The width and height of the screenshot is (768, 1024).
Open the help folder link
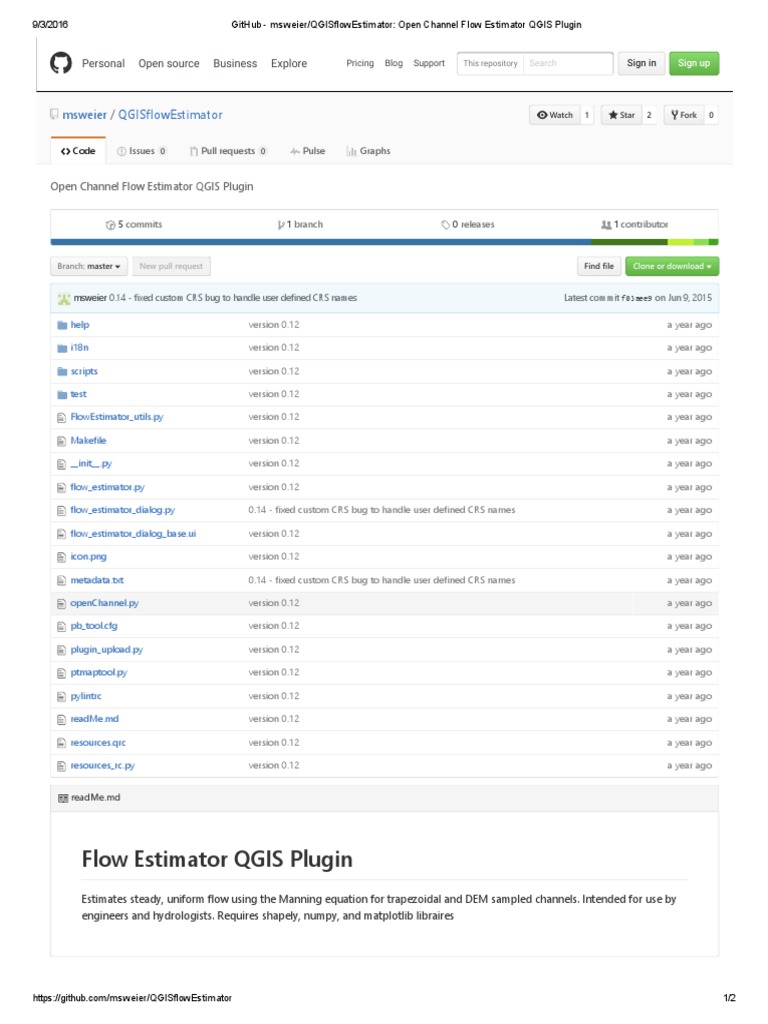[x=80, y=325]
